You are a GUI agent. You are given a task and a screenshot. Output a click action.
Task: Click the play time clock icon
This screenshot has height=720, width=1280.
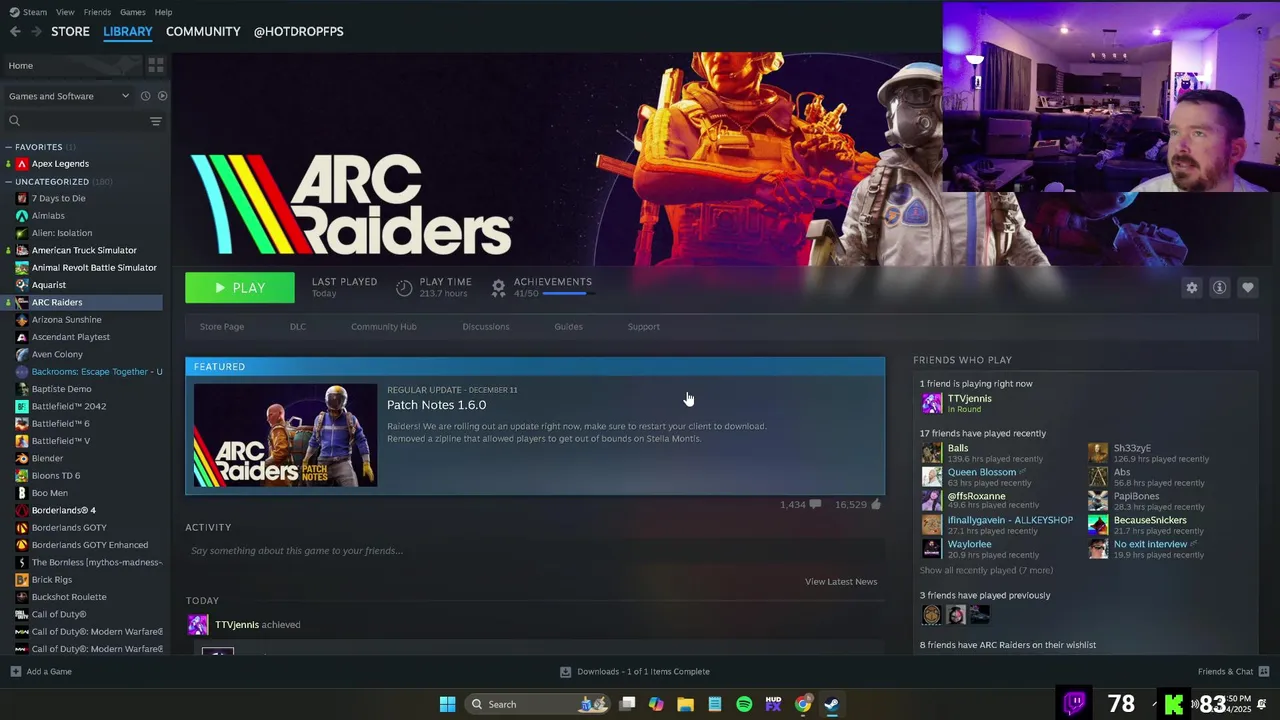[x=404, y=288]
